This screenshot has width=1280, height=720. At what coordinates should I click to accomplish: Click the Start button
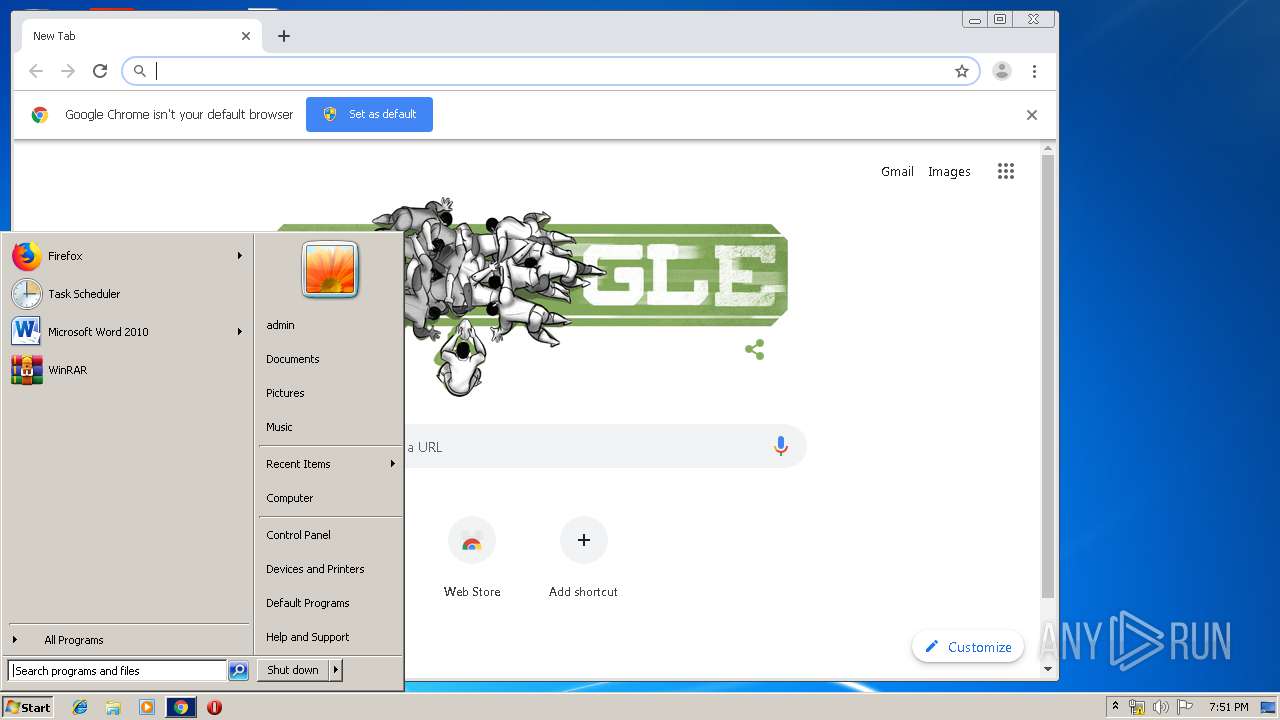pos(28,707)
